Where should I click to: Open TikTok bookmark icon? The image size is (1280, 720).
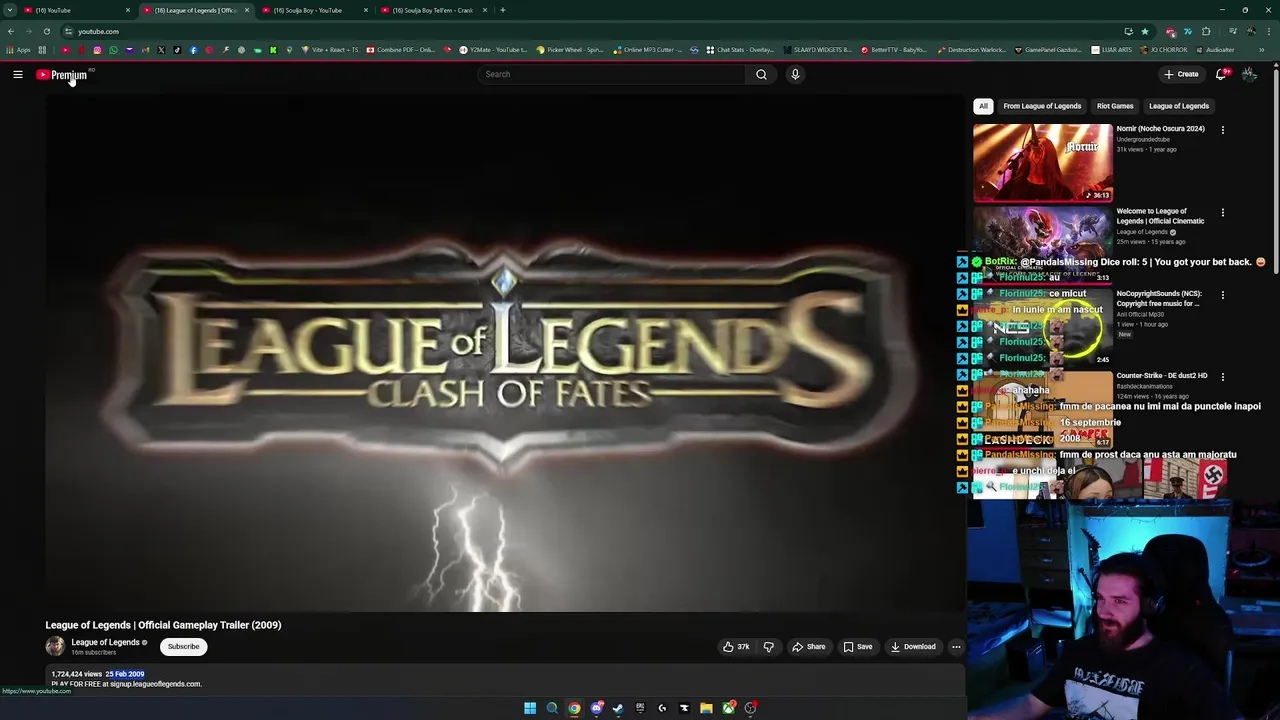click(x=177, y=50)
